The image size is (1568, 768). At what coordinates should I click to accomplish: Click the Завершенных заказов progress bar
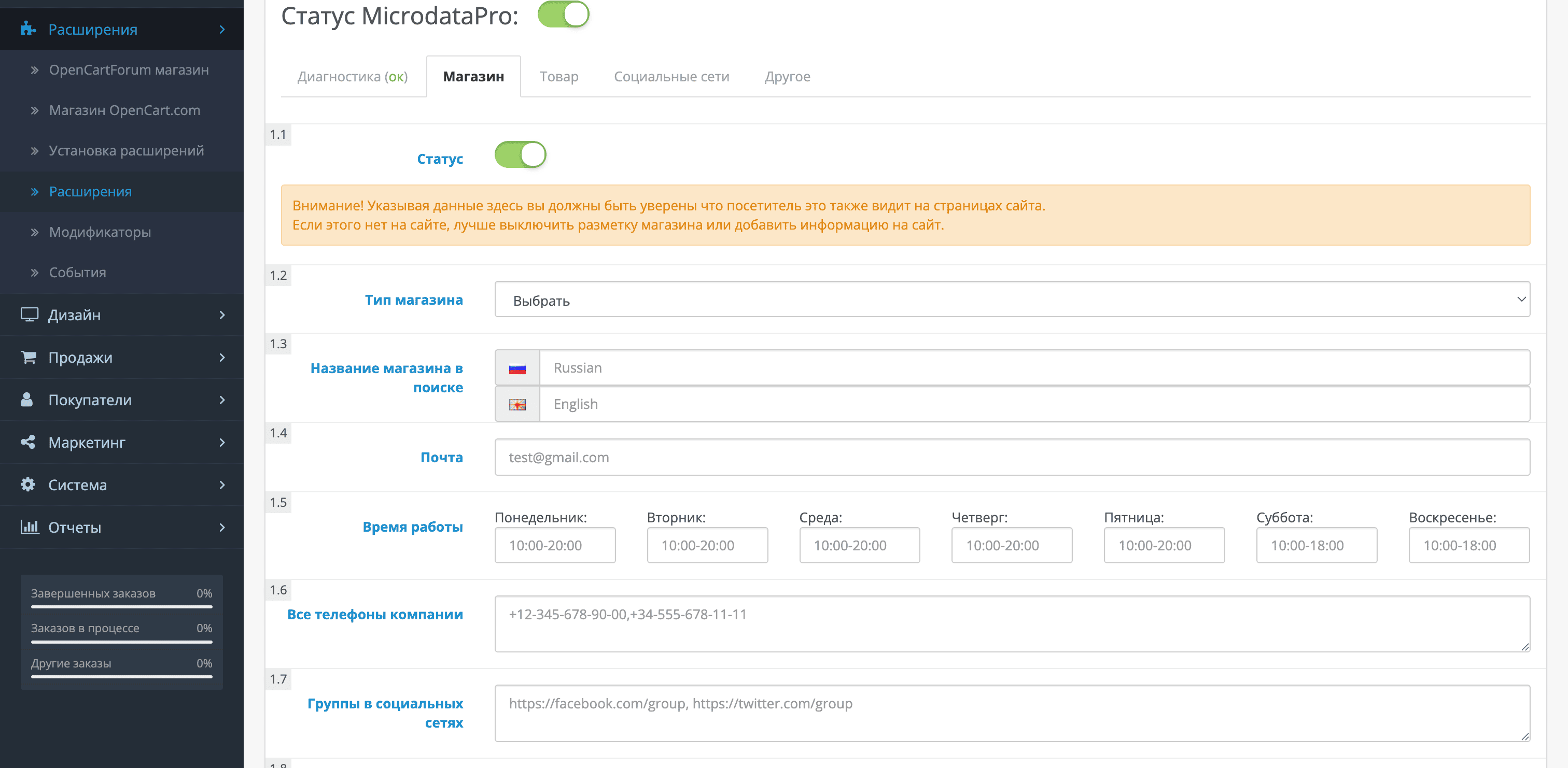(122, 607)
